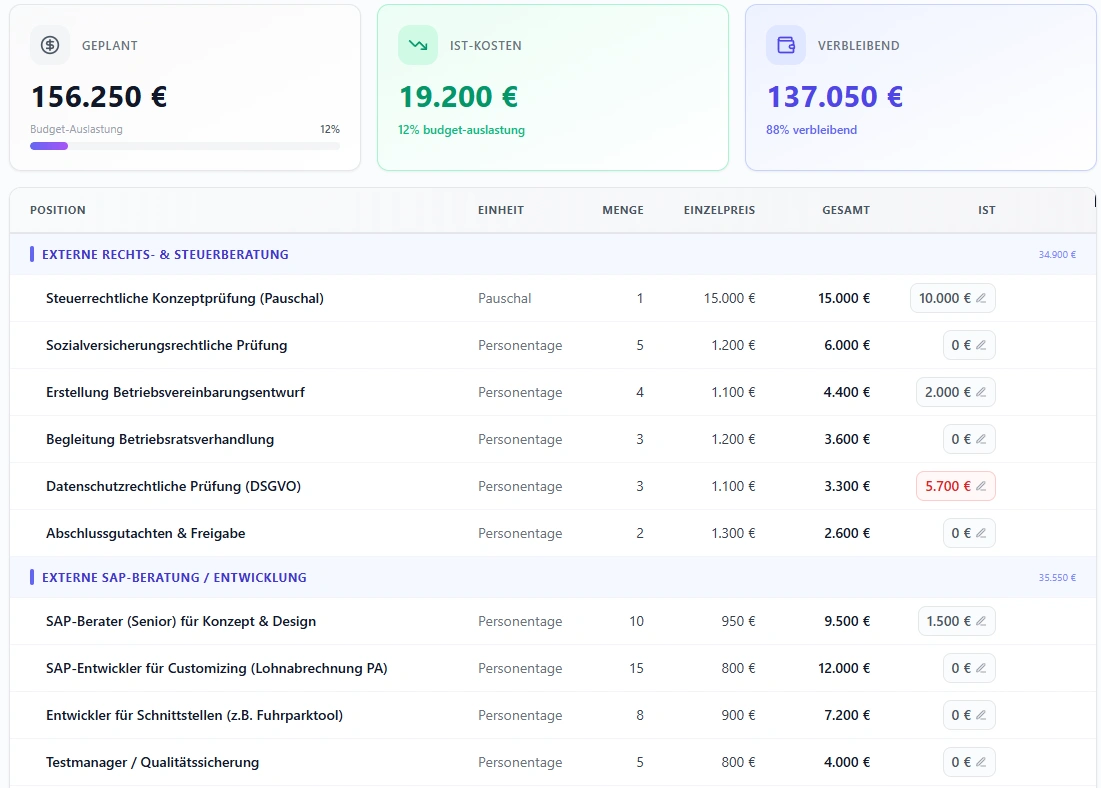Screen dimensions: 1101x788
Task: Edit pencil for Erstellung Betriebsvereinbarungsentwurf actual cost
Action: 981,392
